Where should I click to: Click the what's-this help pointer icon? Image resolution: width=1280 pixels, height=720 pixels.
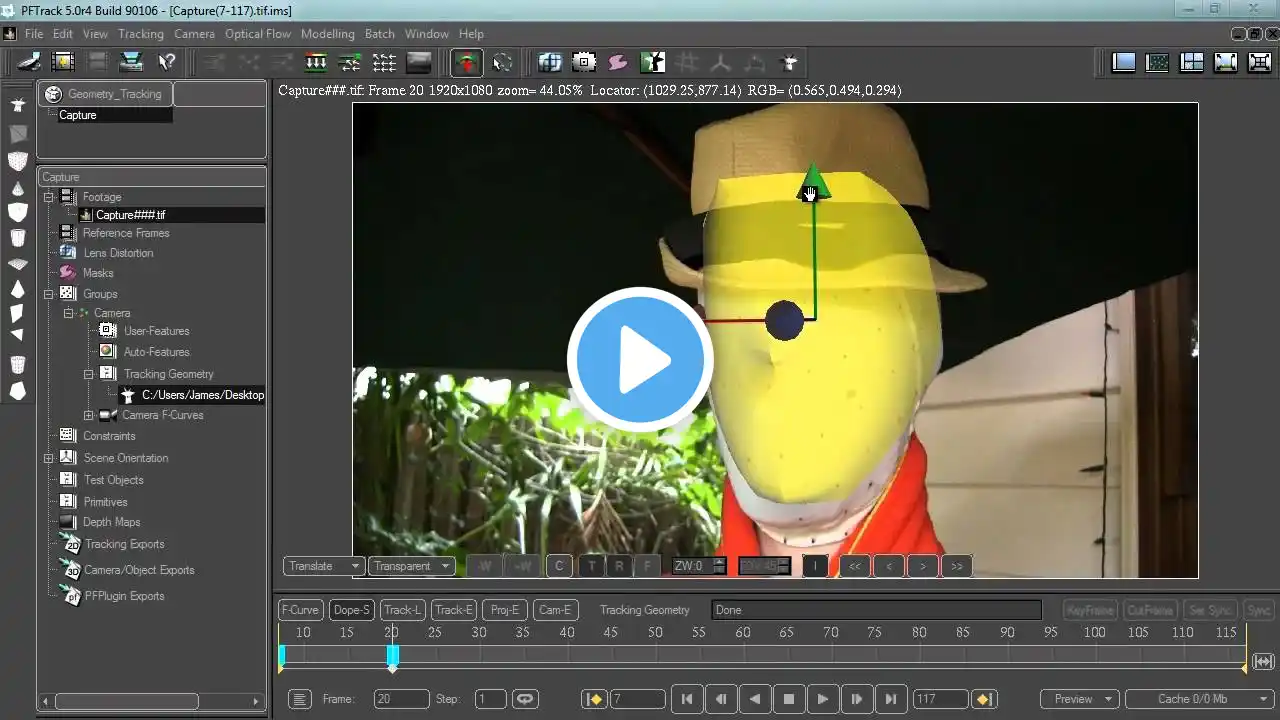[x=166, y=62]
